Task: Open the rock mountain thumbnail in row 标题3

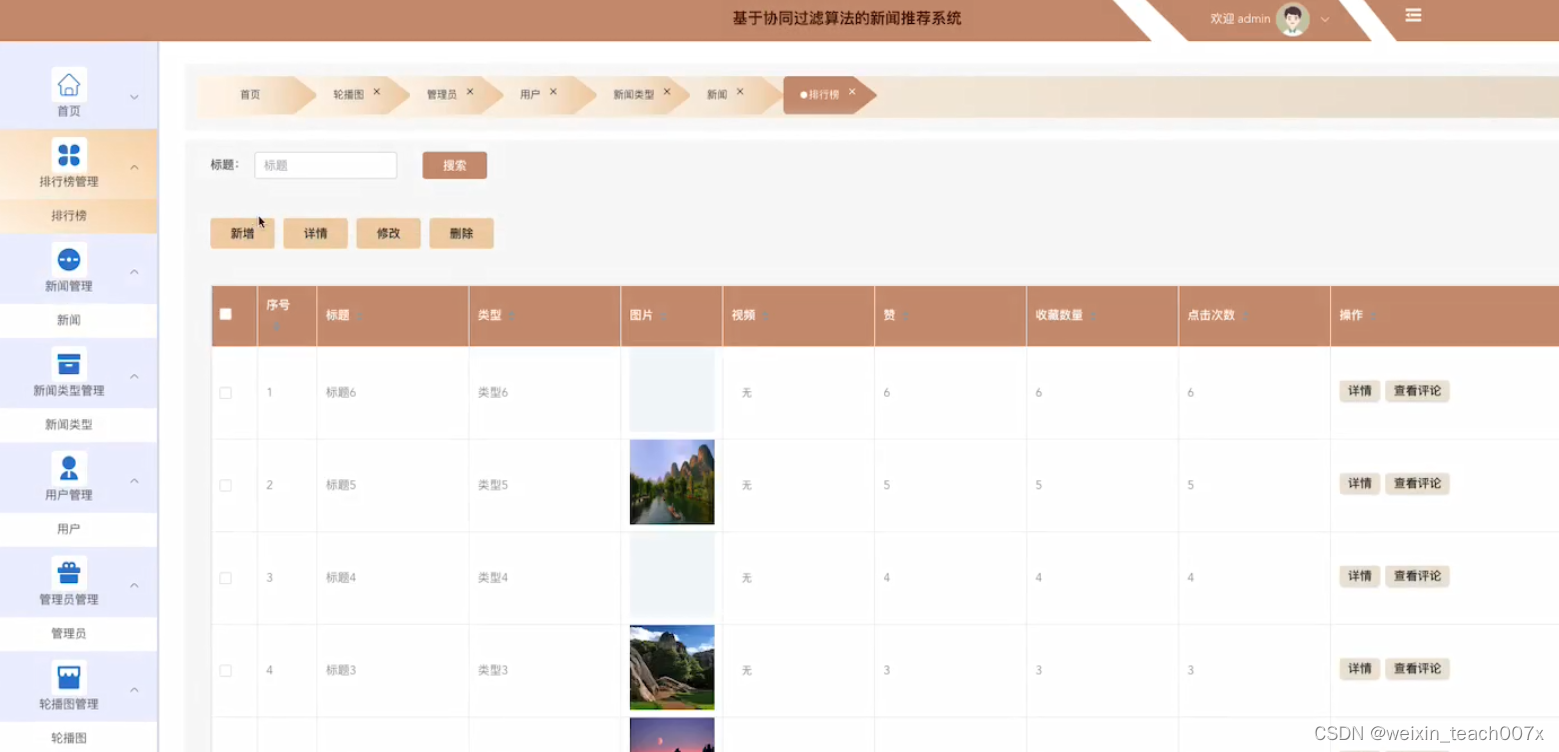Action: [672, 667]
